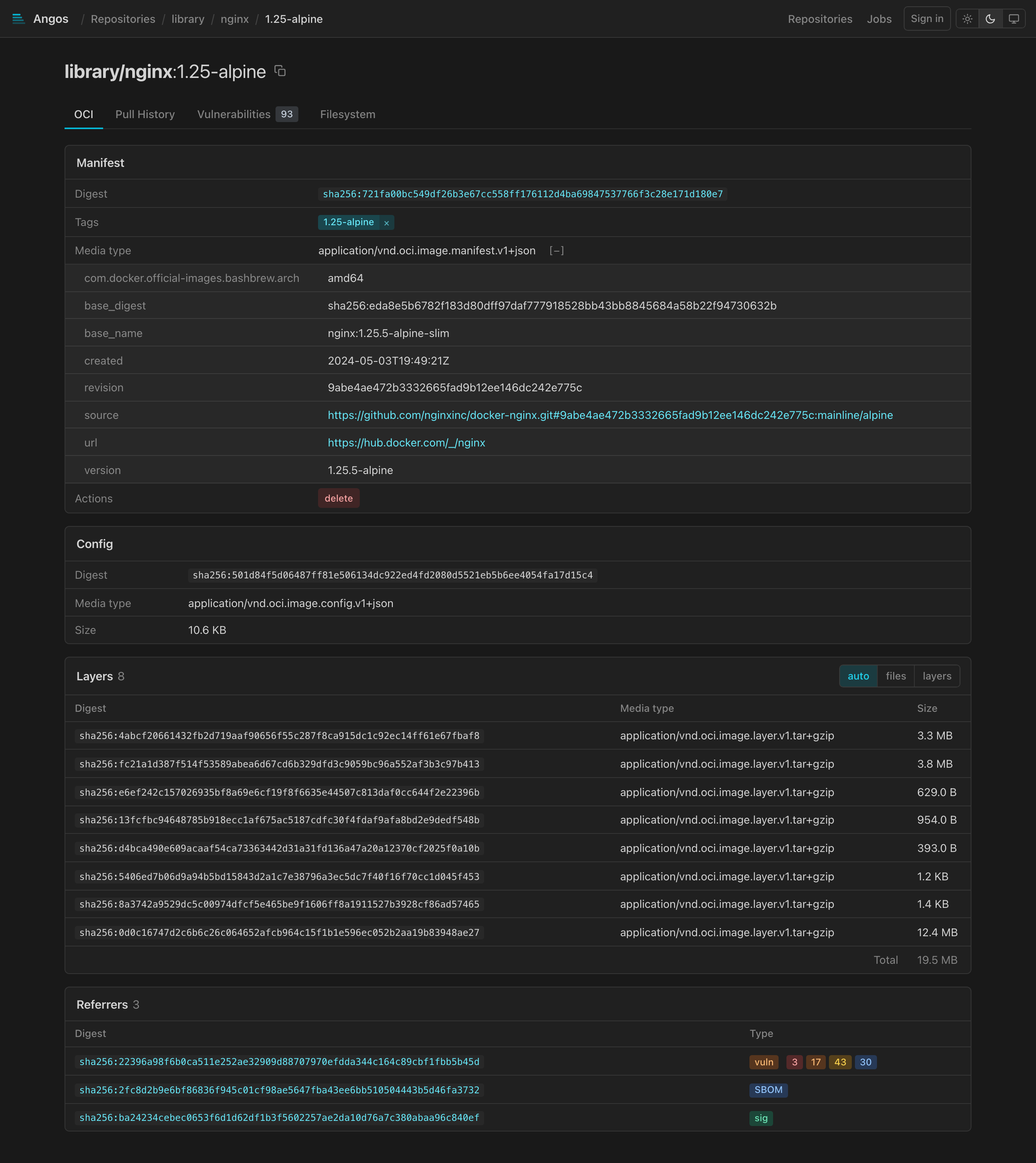Open the manifest digest sha256:721fa00b link

tap(523, 194)
